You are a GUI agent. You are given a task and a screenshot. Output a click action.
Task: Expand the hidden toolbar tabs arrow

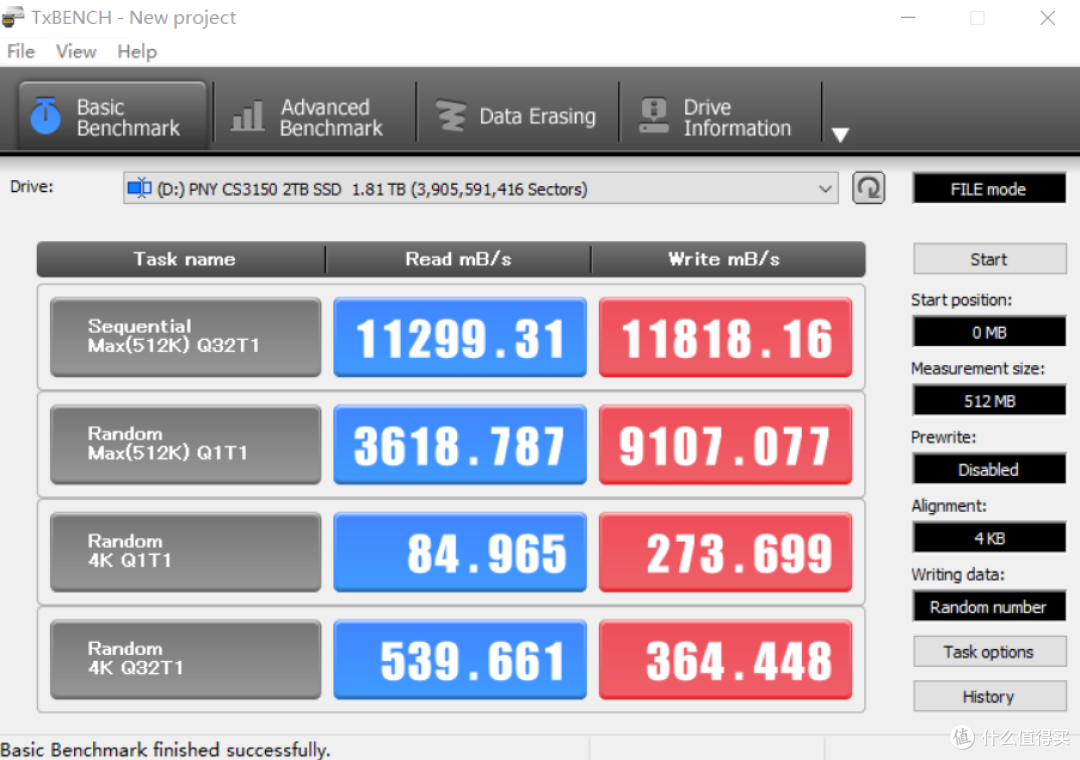[x=840, y=133]
